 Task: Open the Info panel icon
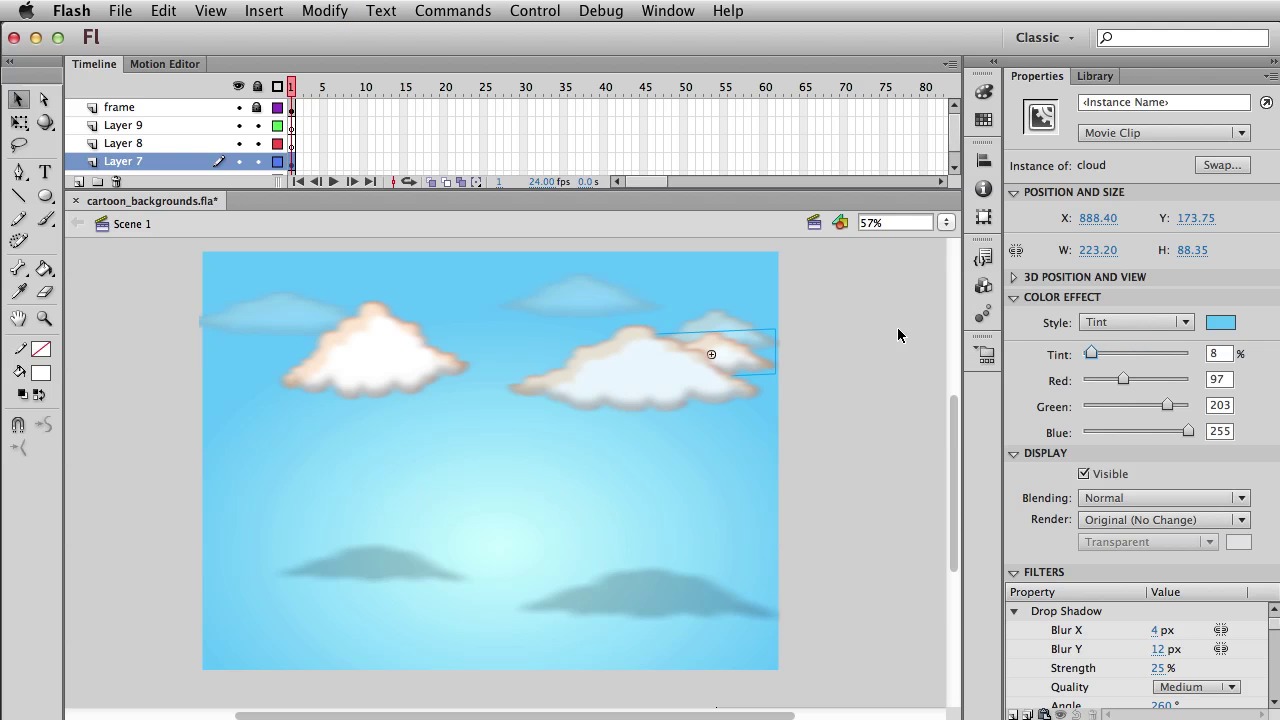click(x=984, y=189)
